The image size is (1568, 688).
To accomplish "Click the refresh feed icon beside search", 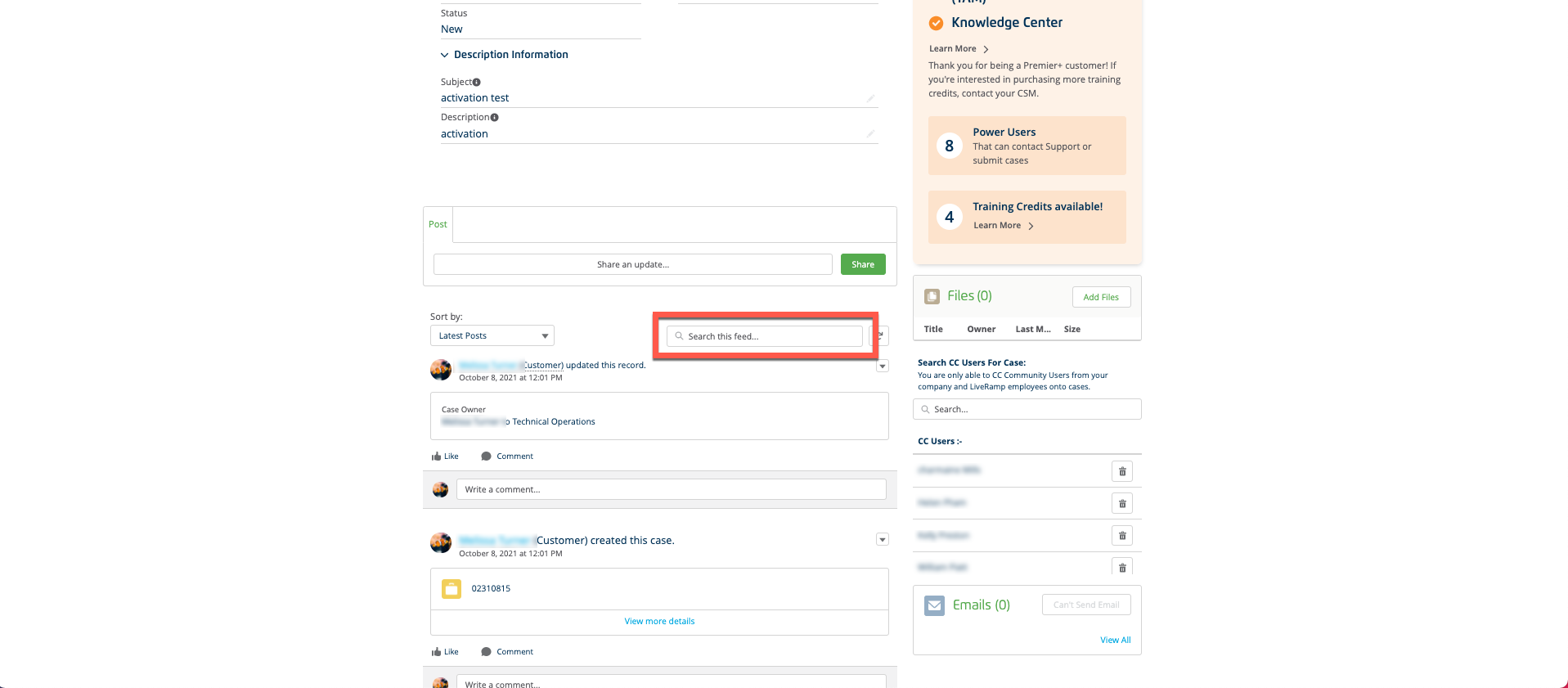I will click(x=881, y=335).
